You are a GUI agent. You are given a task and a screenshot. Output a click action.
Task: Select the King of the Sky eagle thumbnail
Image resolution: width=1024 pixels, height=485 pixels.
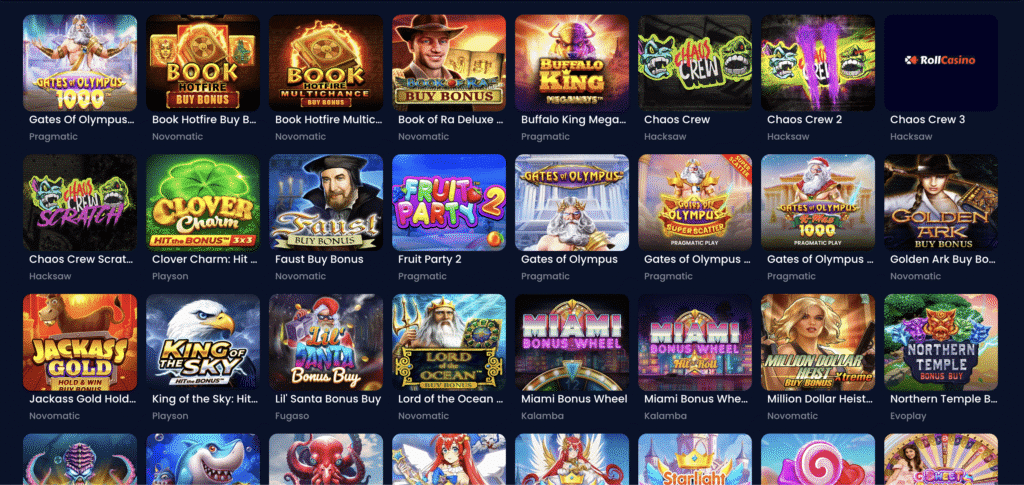202,342
